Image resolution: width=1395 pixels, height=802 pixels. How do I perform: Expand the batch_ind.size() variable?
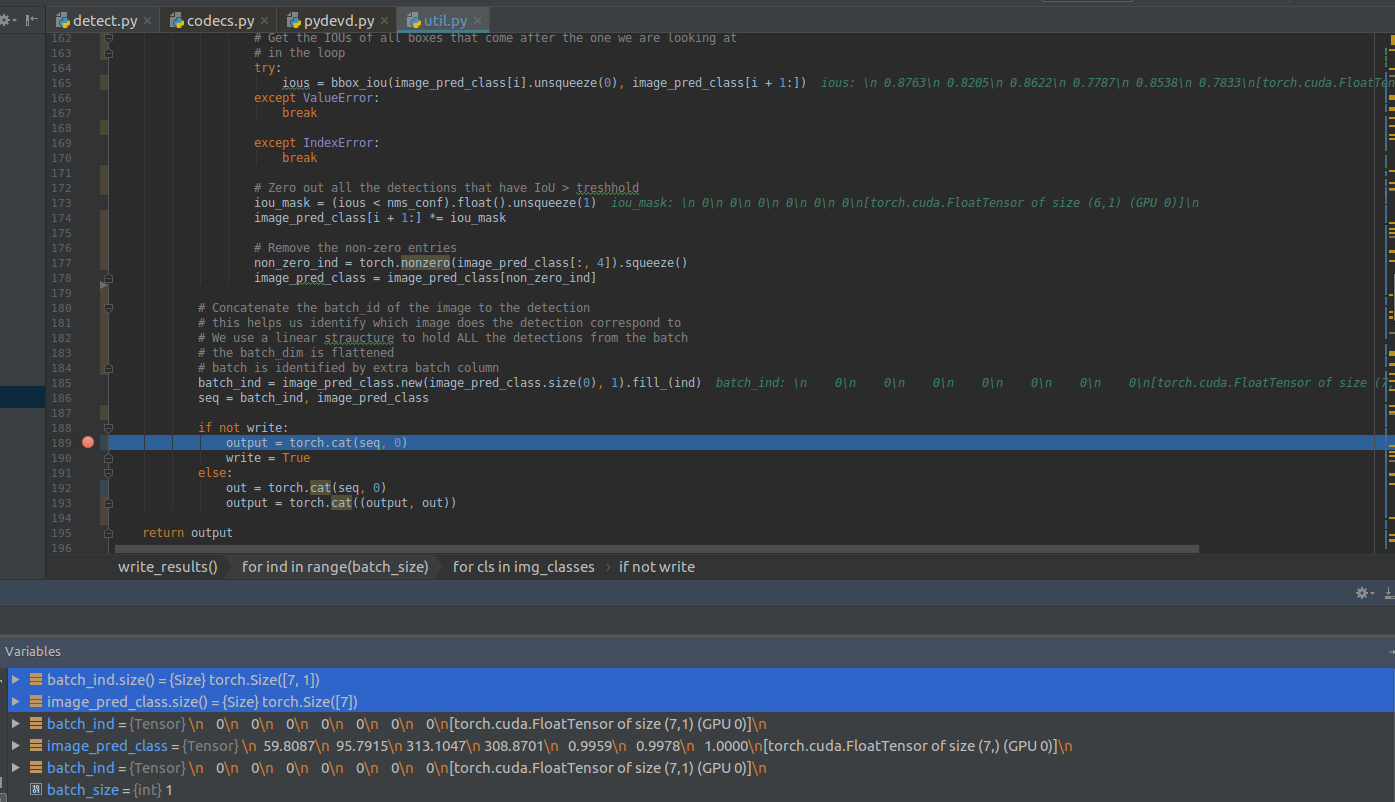[x=15, y=680]
